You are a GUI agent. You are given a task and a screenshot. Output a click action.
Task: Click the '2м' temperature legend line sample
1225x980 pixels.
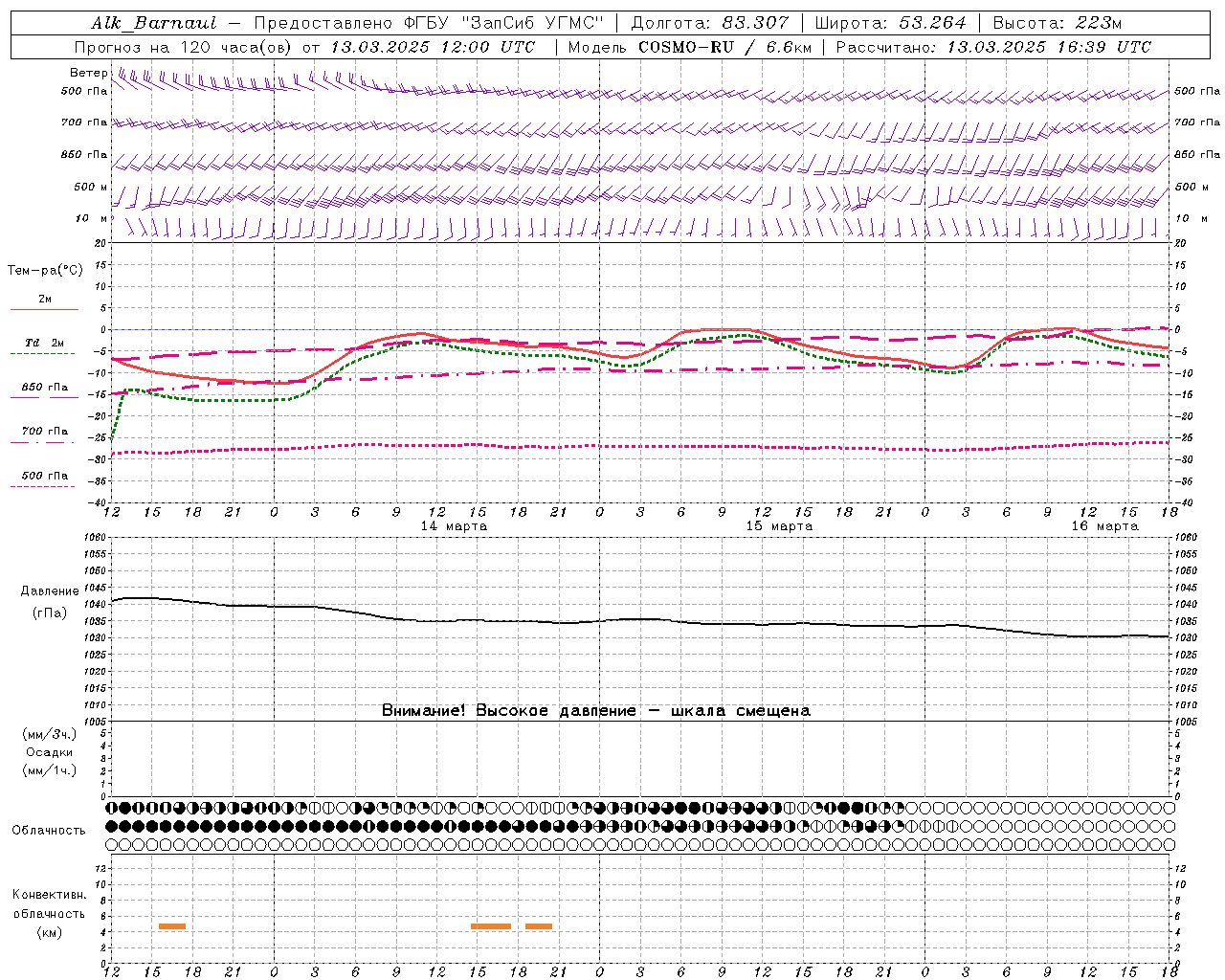pyautogui.click(x=44, y=309)
